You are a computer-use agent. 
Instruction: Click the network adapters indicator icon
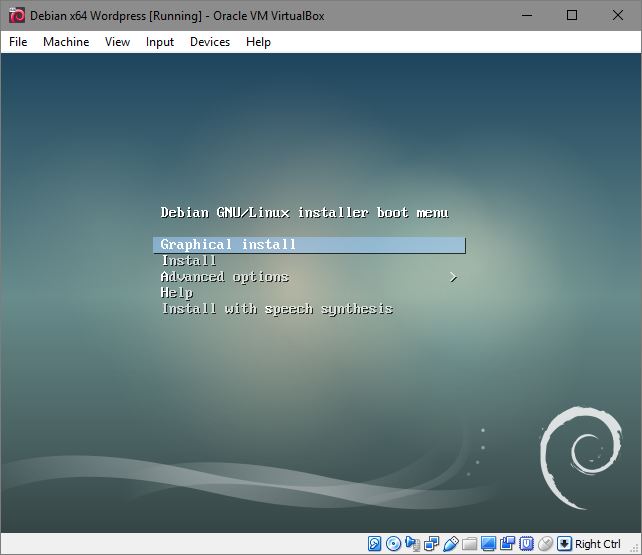(432, 544)
